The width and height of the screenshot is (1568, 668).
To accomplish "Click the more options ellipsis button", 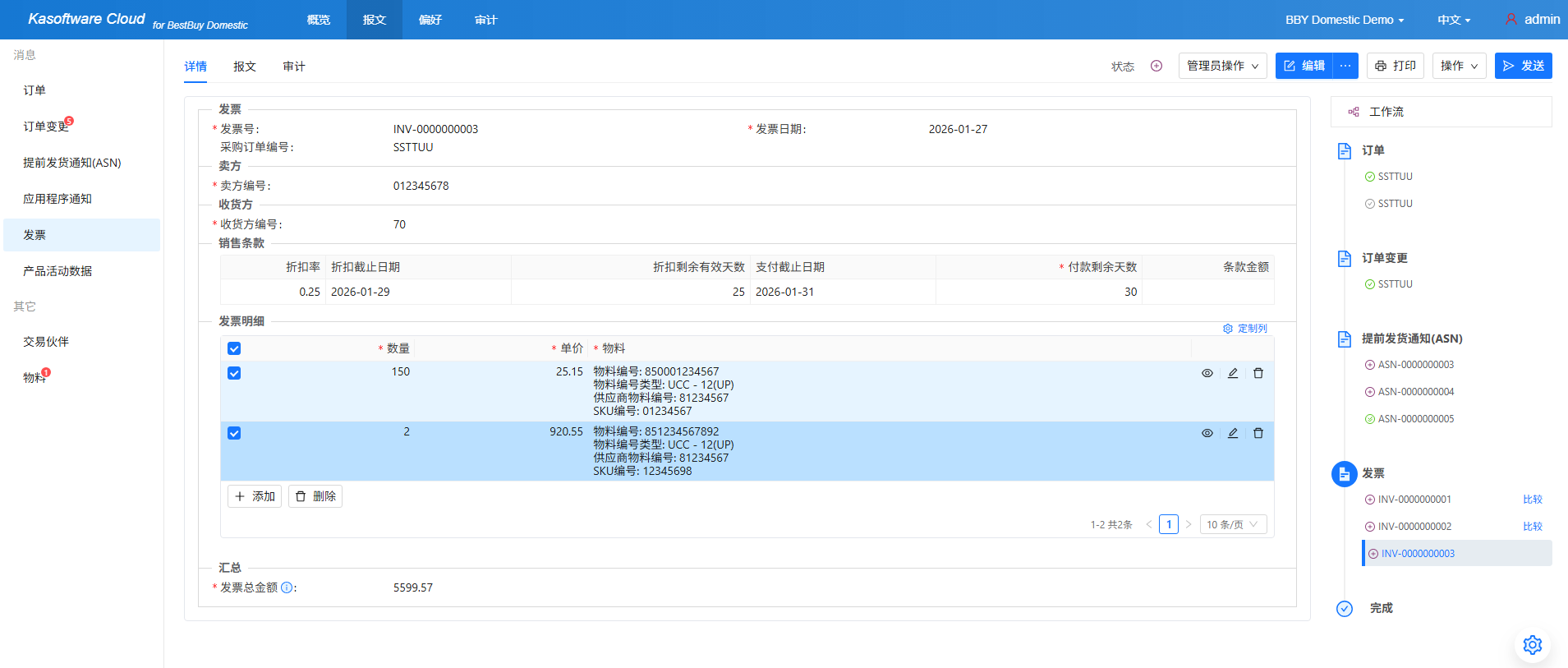I will [1345, 66].
